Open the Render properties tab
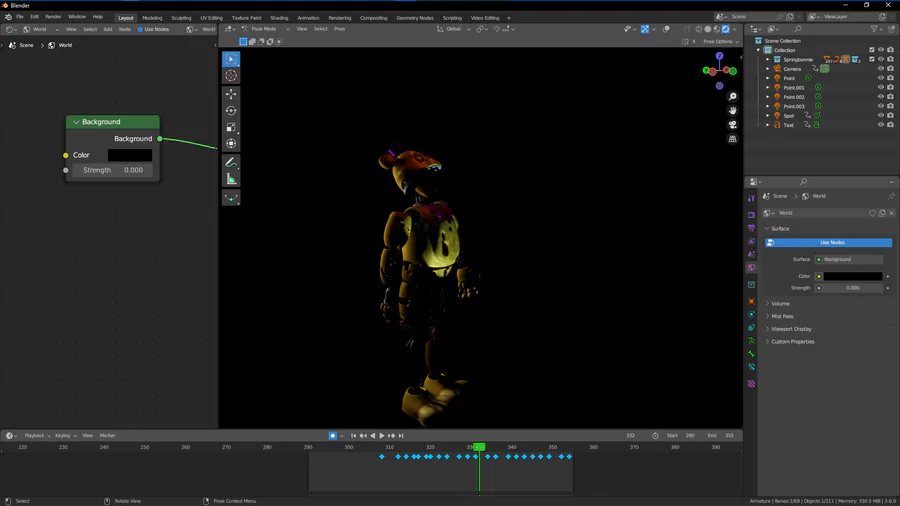 tap(751, 215)
